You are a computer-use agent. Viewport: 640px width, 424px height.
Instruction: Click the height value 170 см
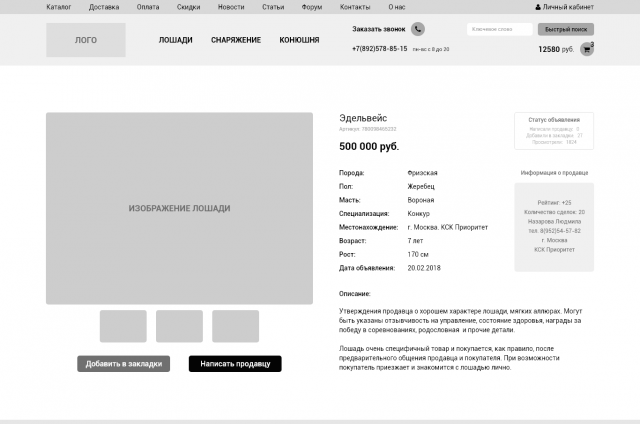pos(418,254)
